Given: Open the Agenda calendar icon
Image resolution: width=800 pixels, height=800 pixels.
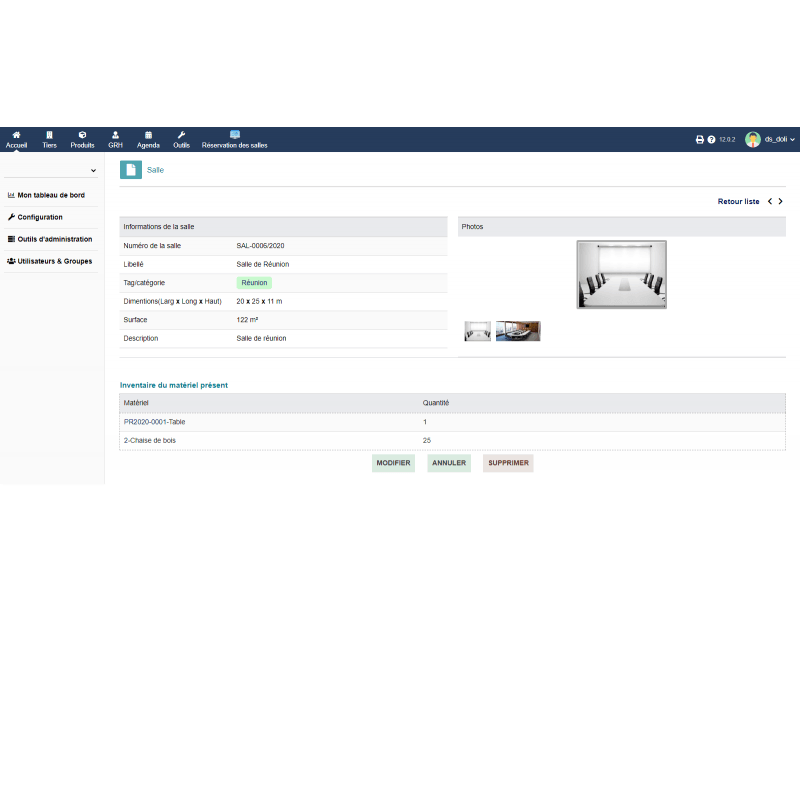Looking at the screenshot, I should (148, 135).
